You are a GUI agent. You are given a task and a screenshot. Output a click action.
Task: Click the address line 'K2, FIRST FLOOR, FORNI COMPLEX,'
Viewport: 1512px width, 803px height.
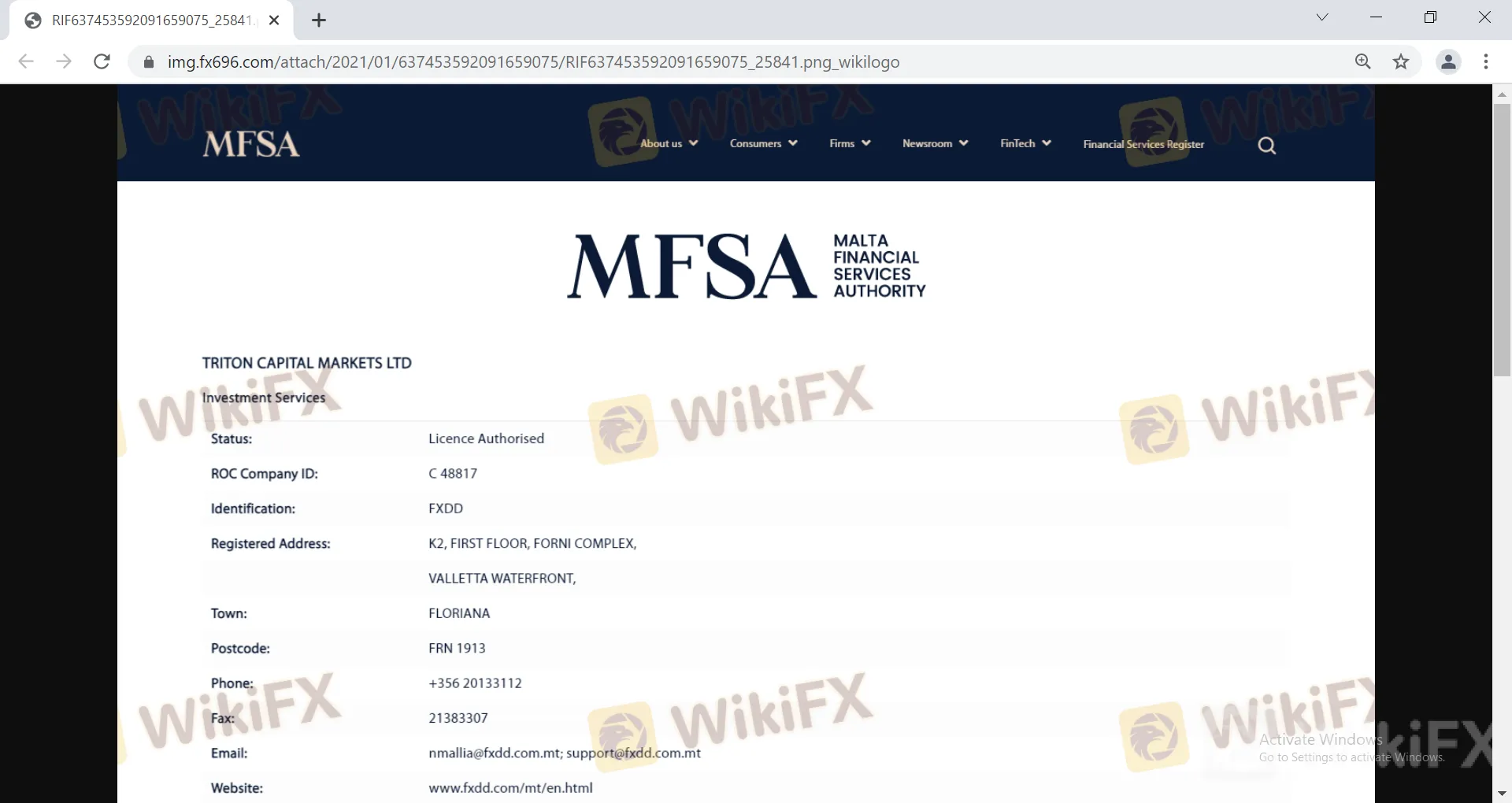pos(532,543)
